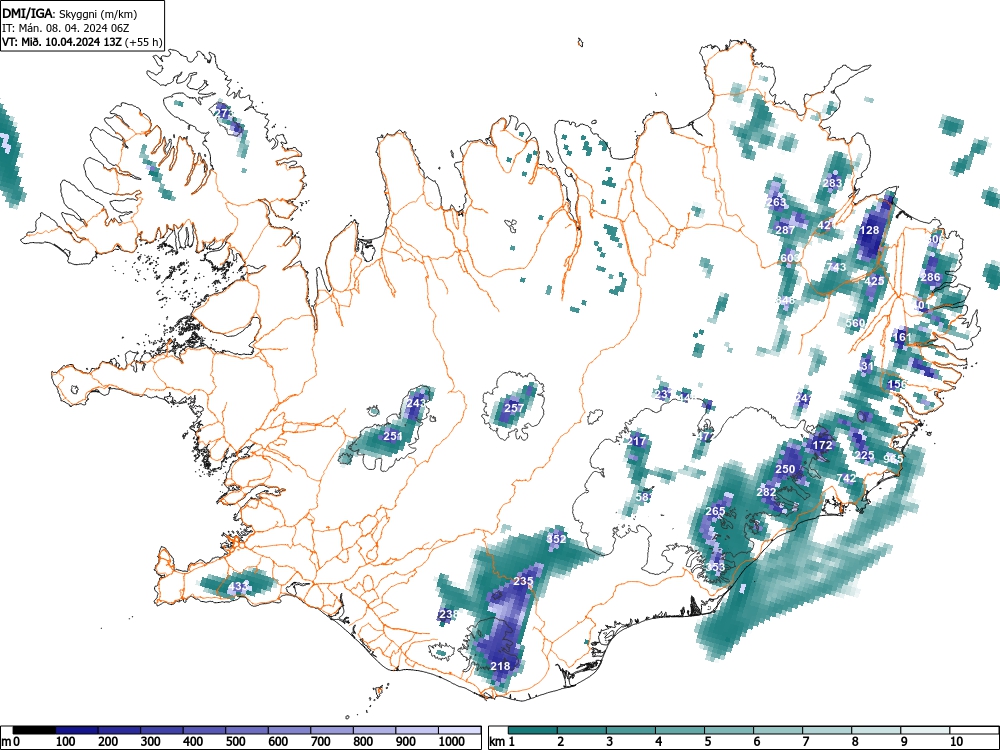Viewport: 1000px width, 750px height.
Task: Select the 172 visibility label
Action: [823, 445]
